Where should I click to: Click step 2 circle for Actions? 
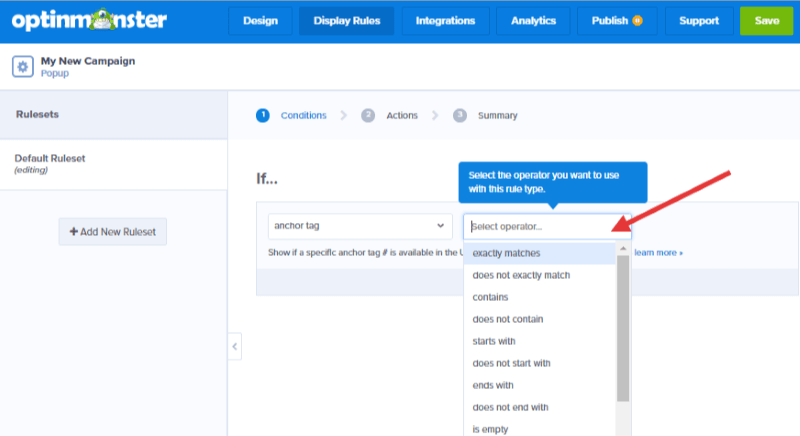pos(368,115)
